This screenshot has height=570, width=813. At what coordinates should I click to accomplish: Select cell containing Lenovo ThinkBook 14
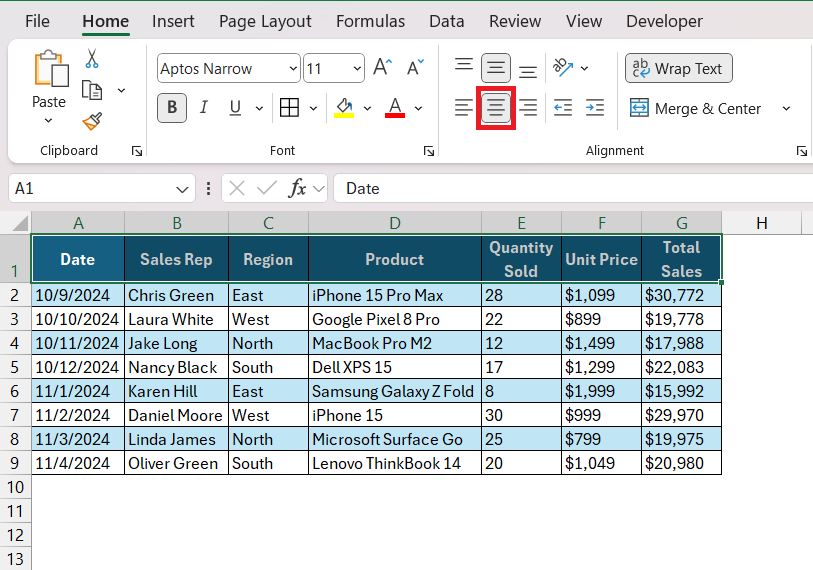click(395, 463)
